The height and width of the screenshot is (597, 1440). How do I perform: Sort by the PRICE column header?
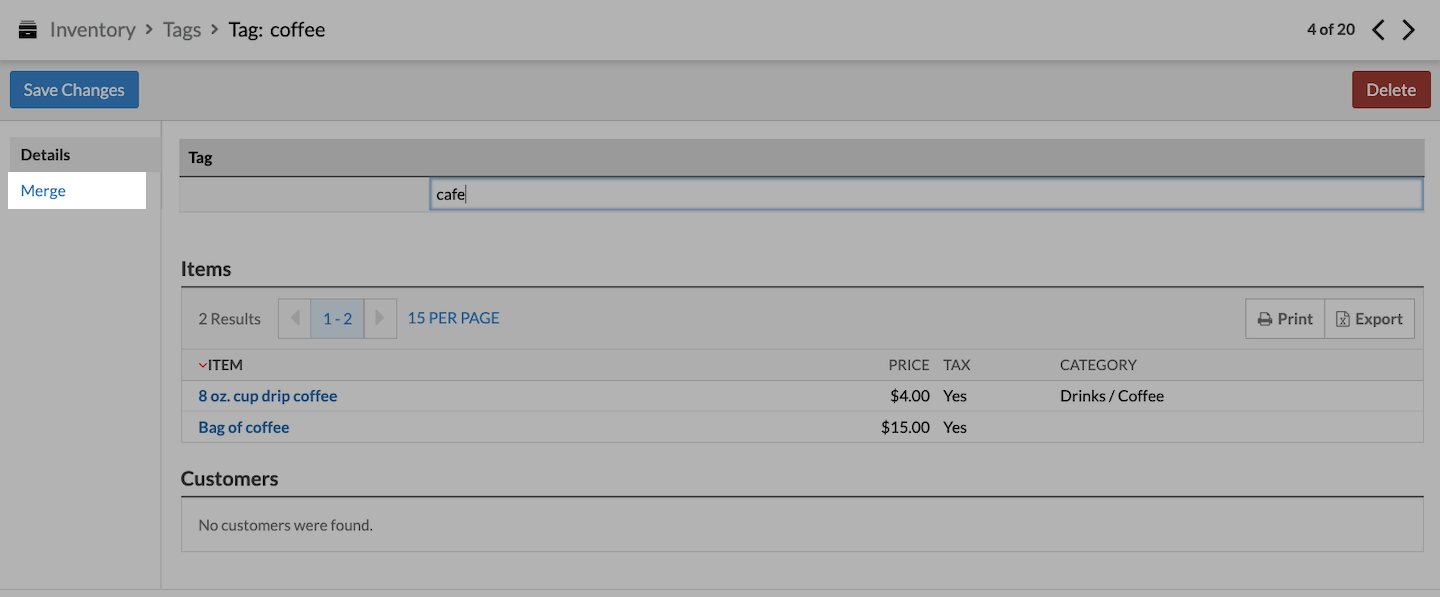click(908, 365)
